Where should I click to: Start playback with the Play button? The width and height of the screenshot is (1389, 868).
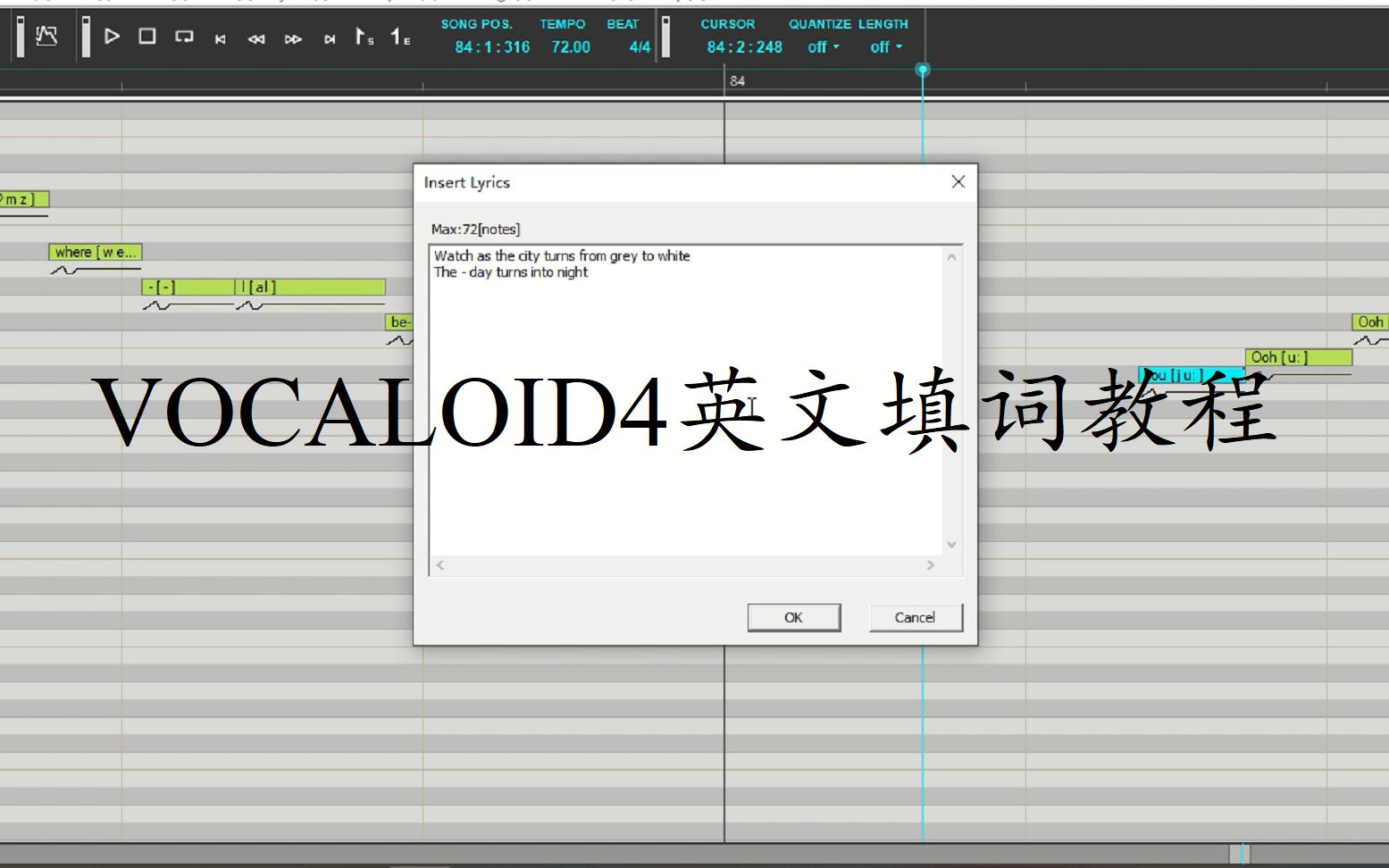click(112, 37)
